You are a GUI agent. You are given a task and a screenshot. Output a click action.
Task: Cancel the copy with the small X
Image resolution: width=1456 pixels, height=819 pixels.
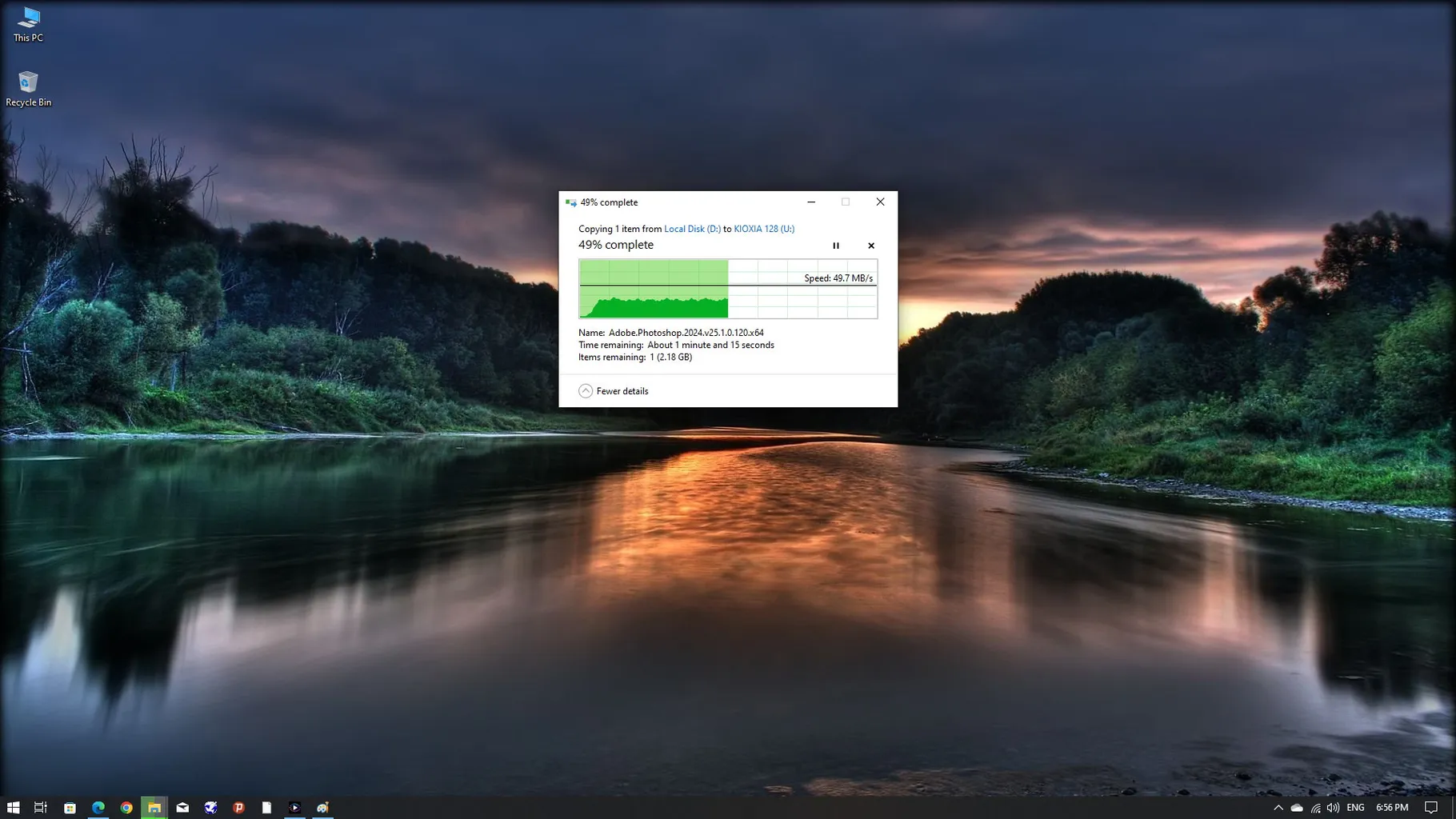[x=871, y=246]
